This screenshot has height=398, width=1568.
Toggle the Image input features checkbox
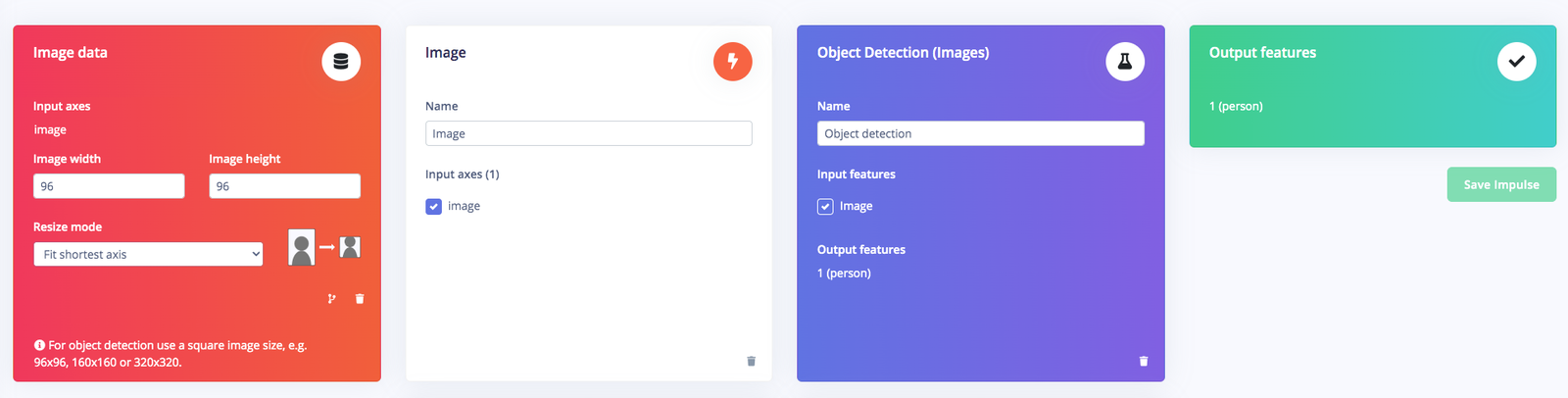(825, 207)
